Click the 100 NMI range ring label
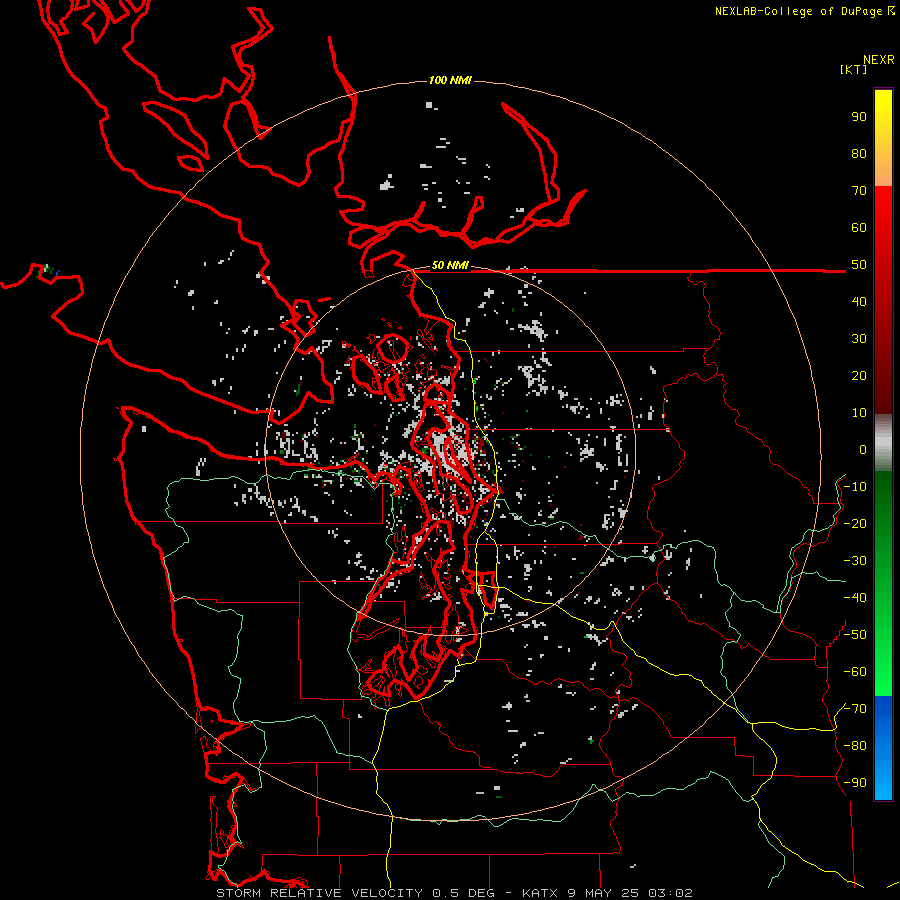 pyautogui.click(x=450, y=80)
